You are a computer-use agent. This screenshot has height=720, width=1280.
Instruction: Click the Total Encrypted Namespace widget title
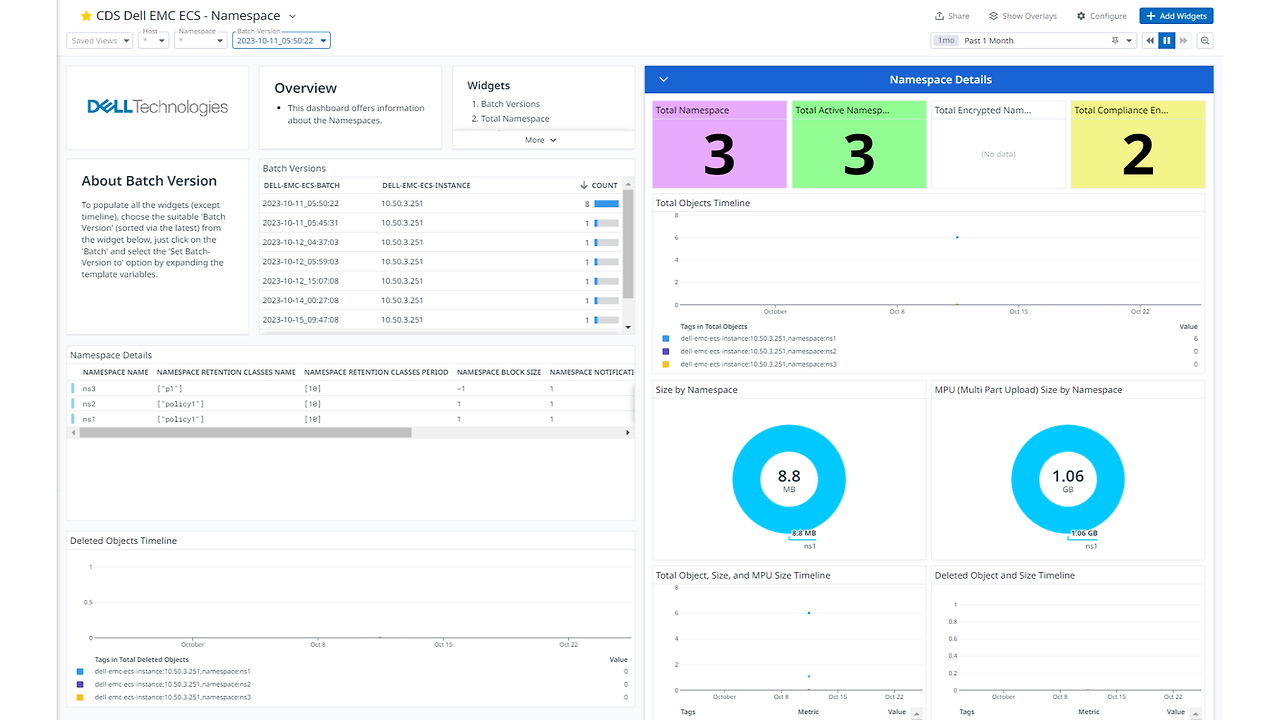[983, 110]
